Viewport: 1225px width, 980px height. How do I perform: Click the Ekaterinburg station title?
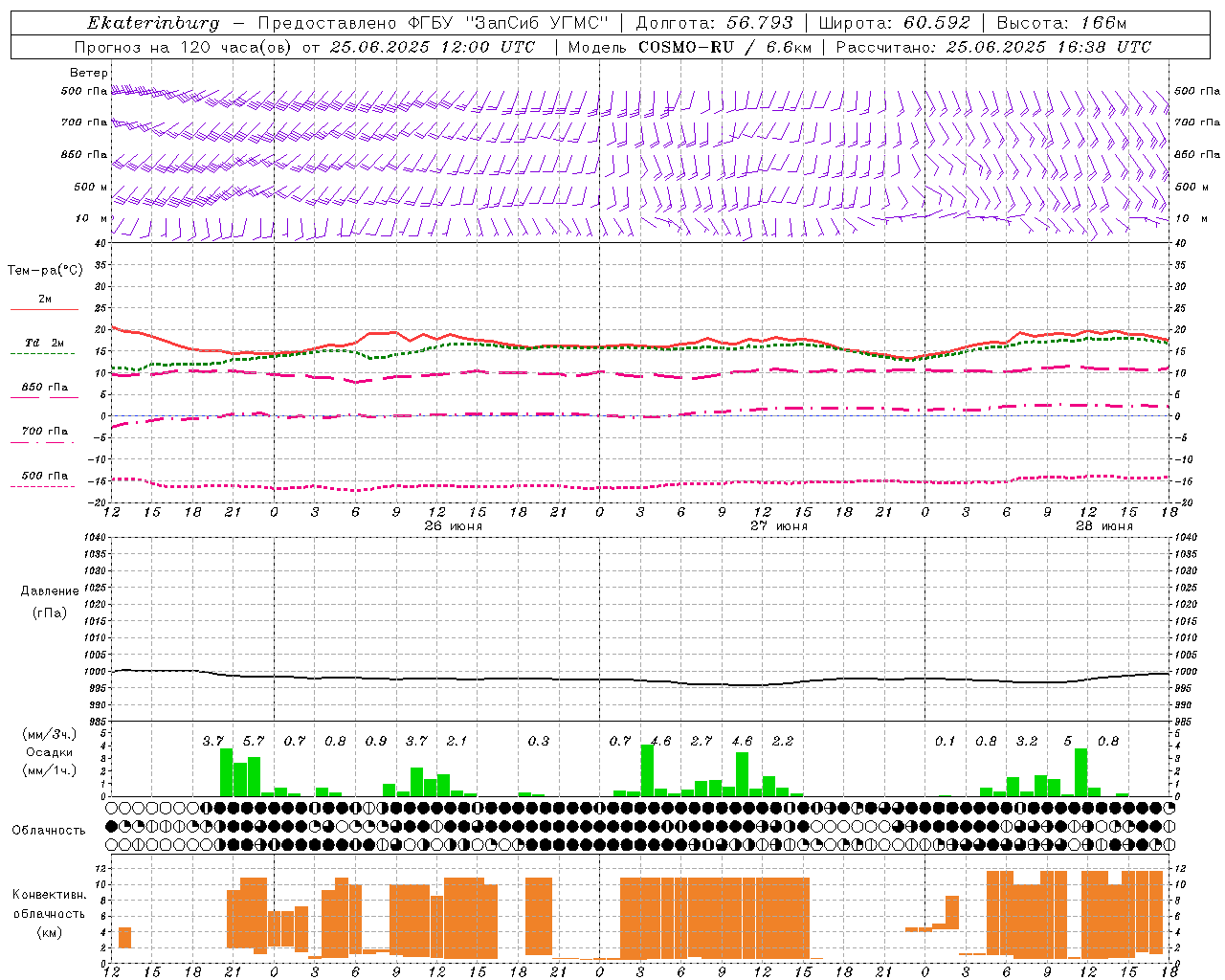pos(153,23)
